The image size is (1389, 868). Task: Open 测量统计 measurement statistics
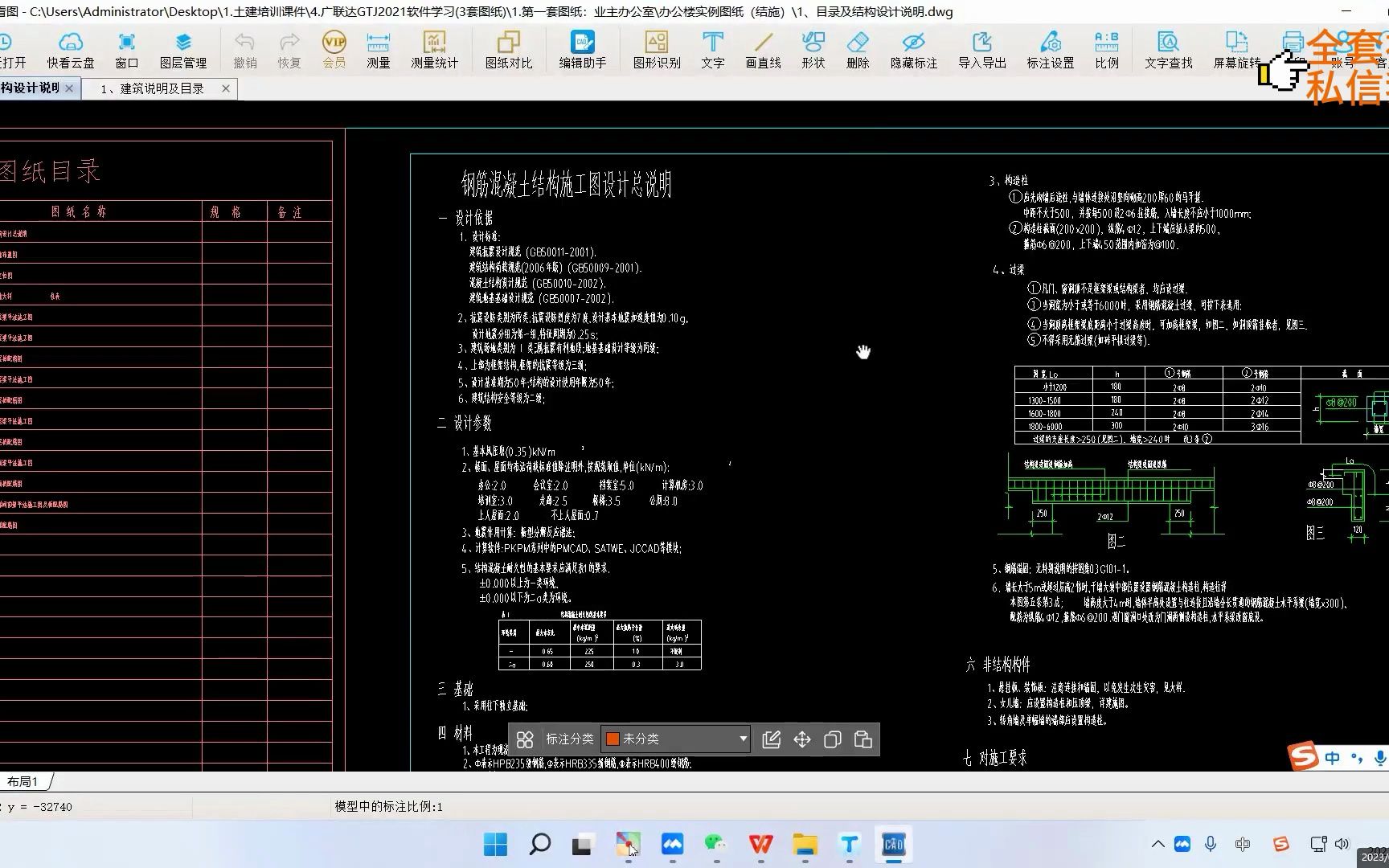click(x=434, y=50)
